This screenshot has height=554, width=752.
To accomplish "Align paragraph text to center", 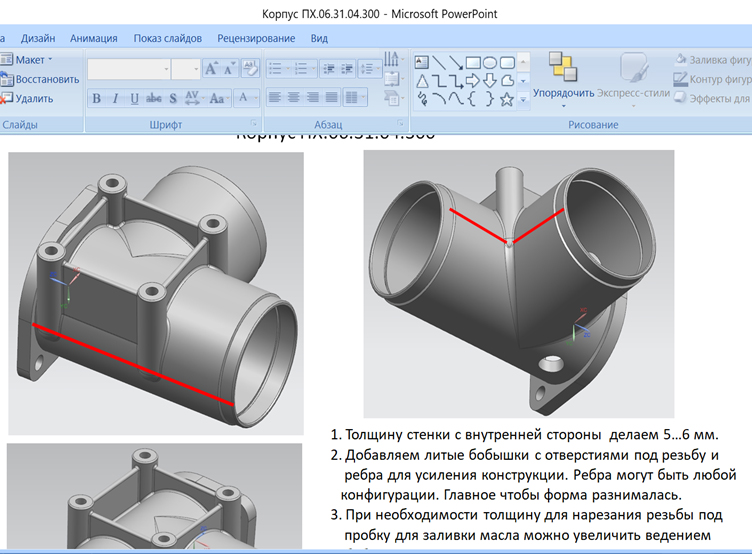I will click(294, 98).
